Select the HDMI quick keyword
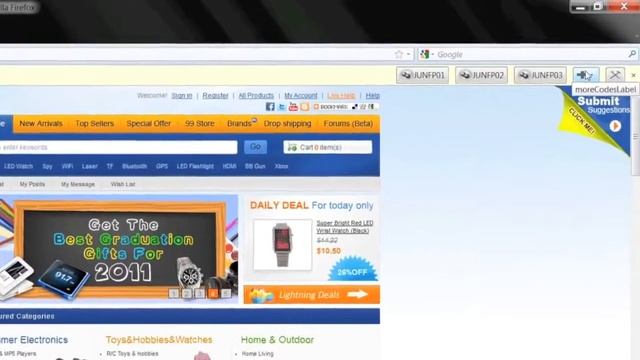The height and width of the screenshot is (360, 640). pyautogui.click(x=229, y=167)
